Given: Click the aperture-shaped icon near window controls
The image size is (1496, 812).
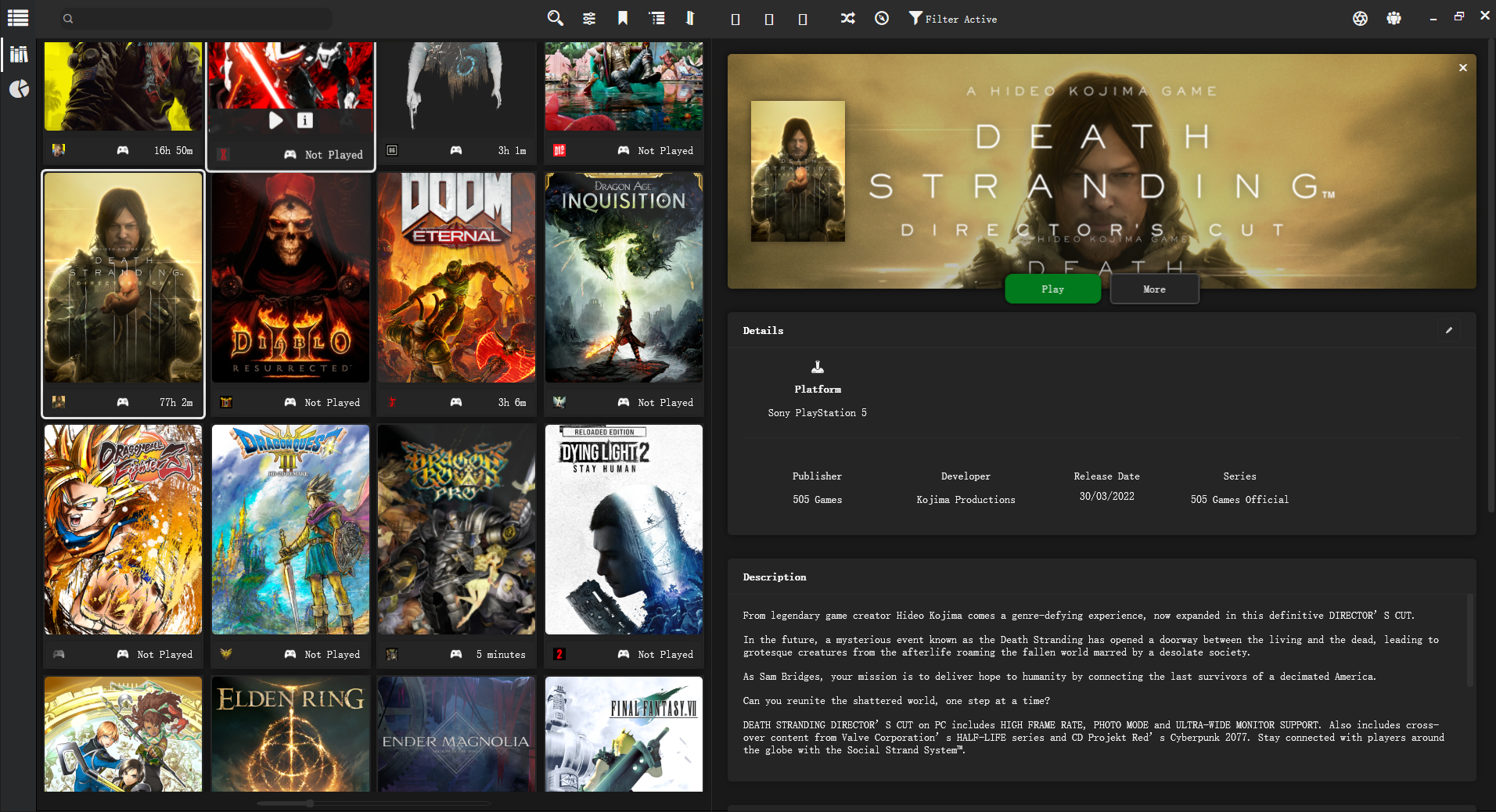Looking at the screenshot, I should coord(1360,18).
